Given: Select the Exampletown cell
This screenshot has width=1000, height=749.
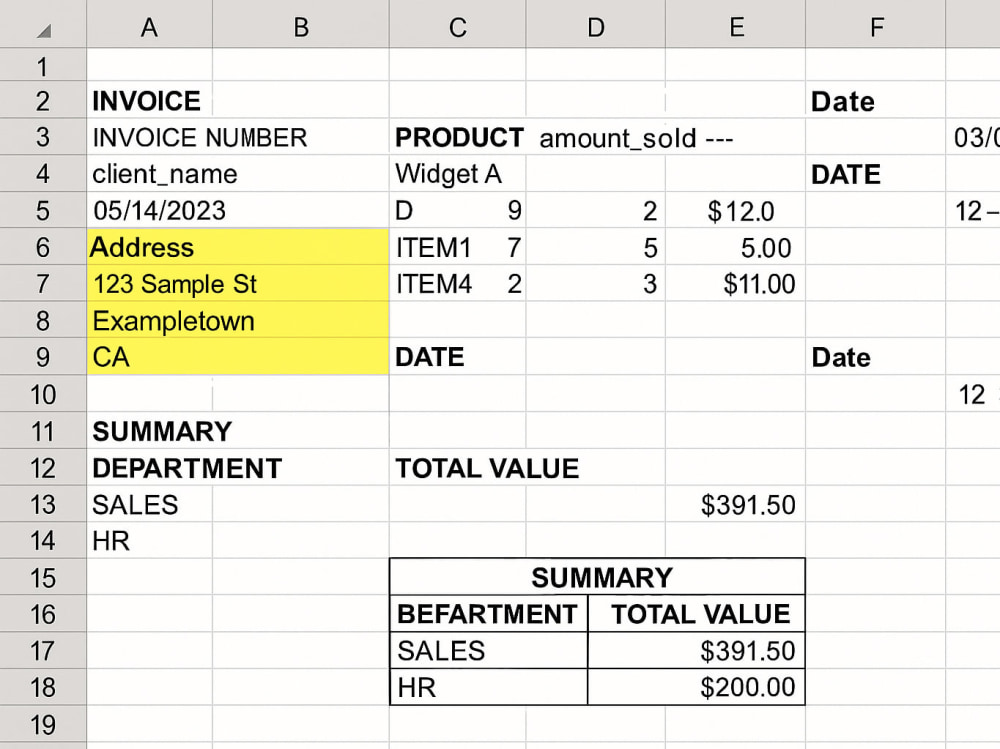Looking at the screenshot, I should click(x=238, y=320).
